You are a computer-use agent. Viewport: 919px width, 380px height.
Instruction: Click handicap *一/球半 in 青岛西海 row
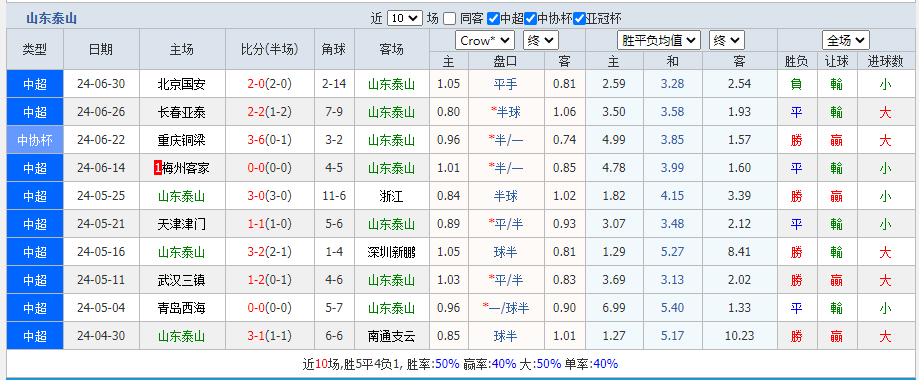point(506,308)
